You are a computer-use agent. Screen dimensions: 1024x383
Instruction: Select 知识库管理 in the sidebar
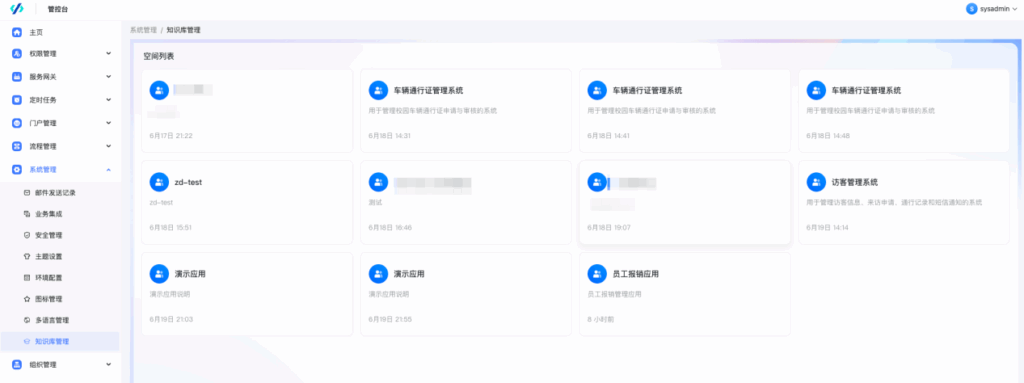click(60, 341)
